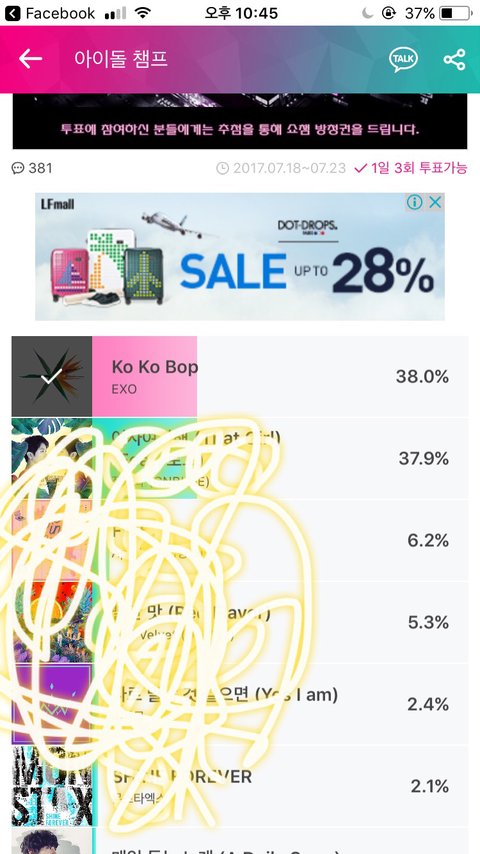
Task: Tap the back arrow in header
Action: tap(30, 59)
